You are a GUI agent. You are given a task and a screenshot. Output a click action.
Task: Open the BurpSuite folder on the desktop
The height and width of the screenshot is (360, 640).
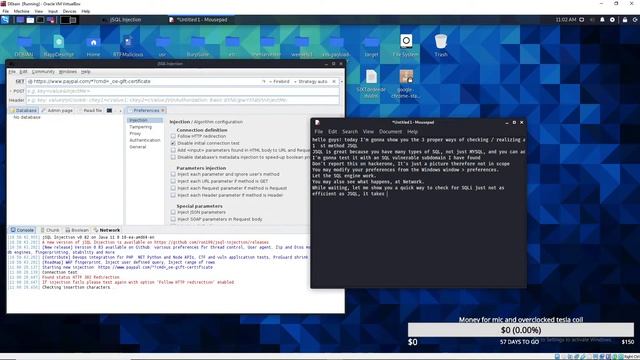click(x=198, y=45)
